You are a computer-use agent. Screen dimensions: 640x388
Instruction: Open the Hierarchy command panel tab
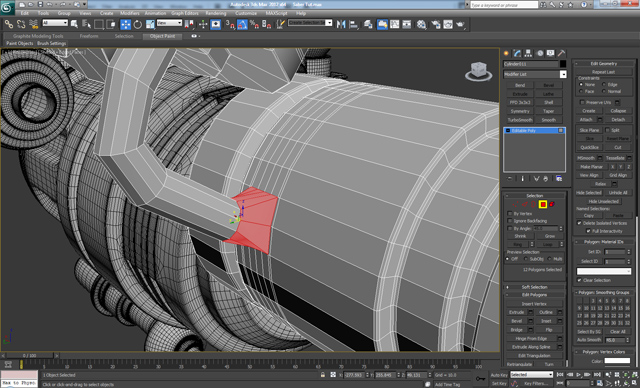click(529, 53)
